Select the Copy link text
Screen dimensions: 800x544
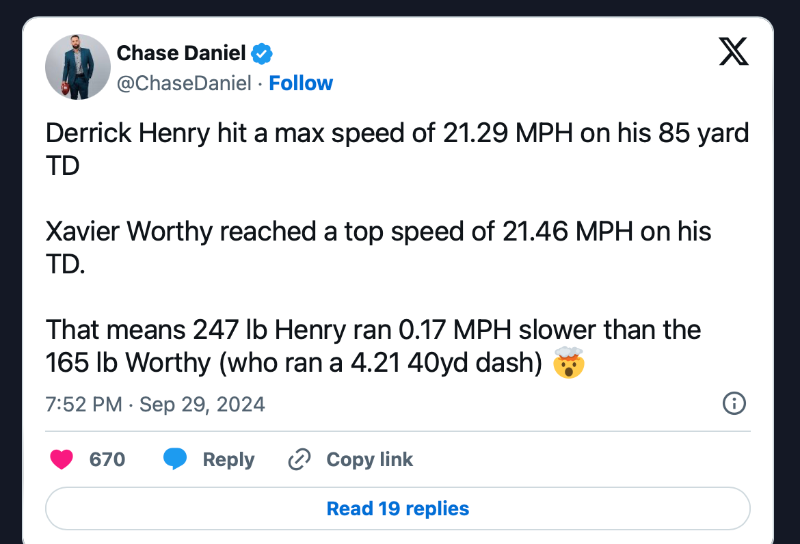369,460
